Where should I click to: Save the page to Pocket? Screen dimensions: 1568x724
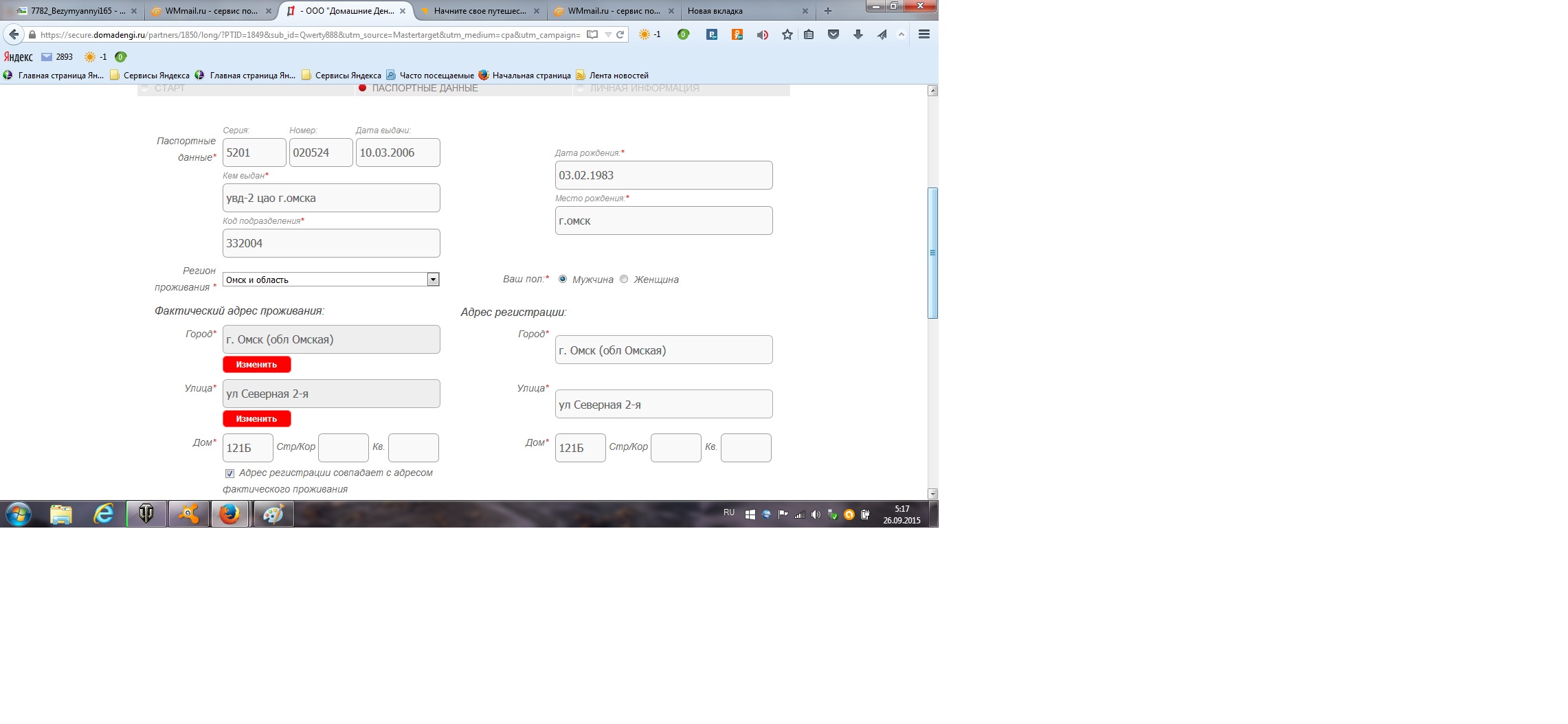click(x=833, y=34)
